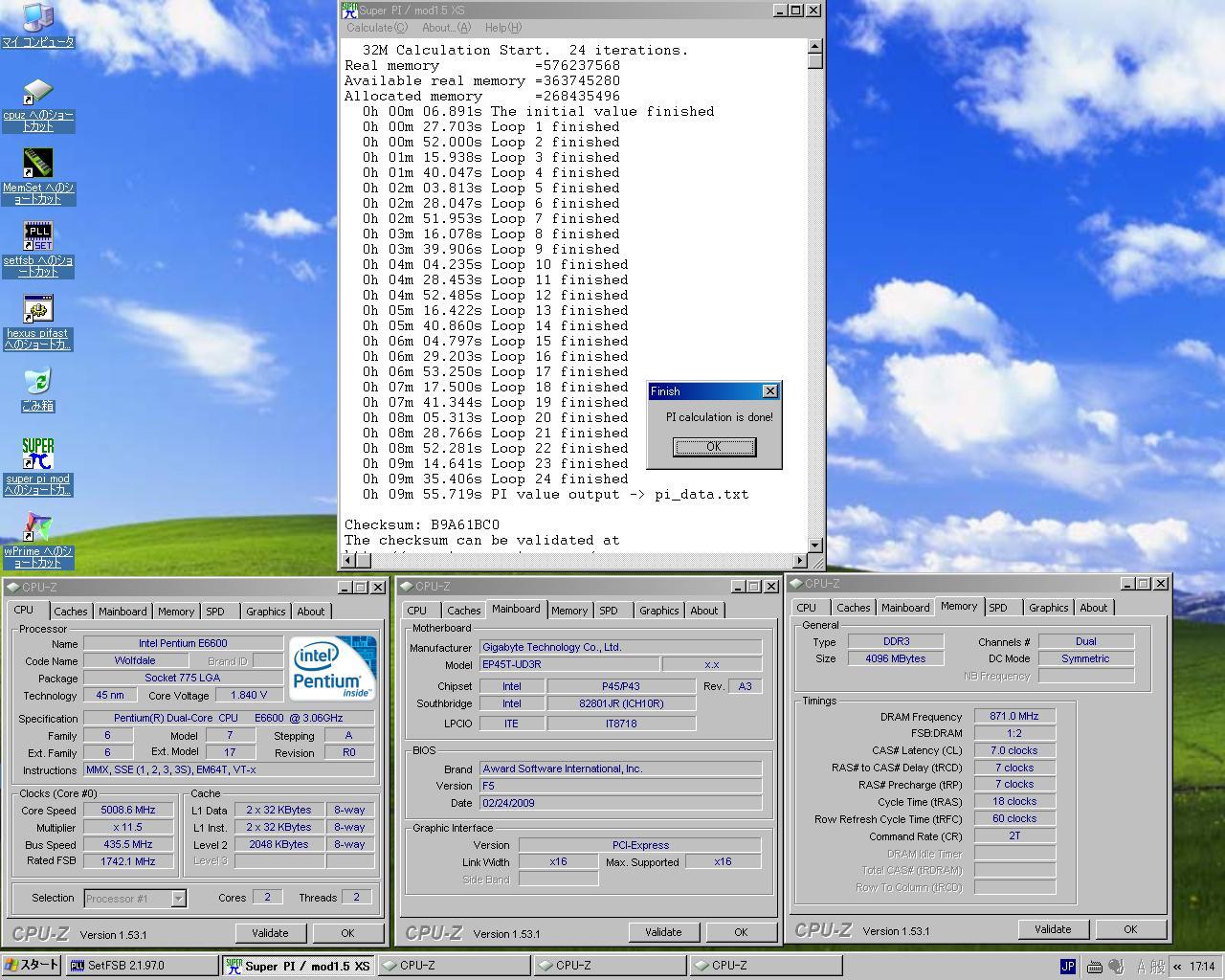Open the wPrime shortcut icon
Image resolution: width=1225 pixels, height=980 pixels.
tap(37, 527)
